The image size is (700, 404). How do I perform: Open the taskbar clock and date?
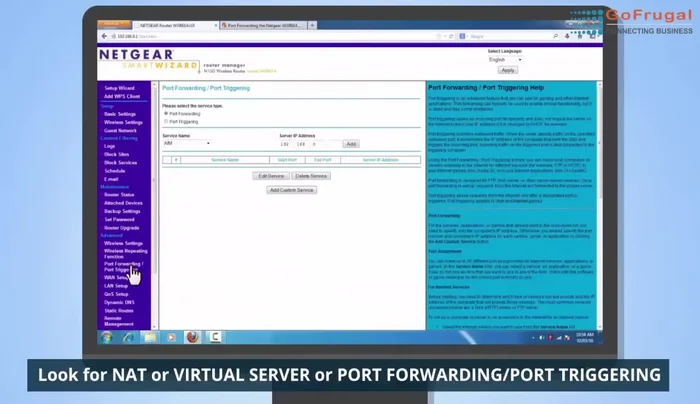[584, 337]
